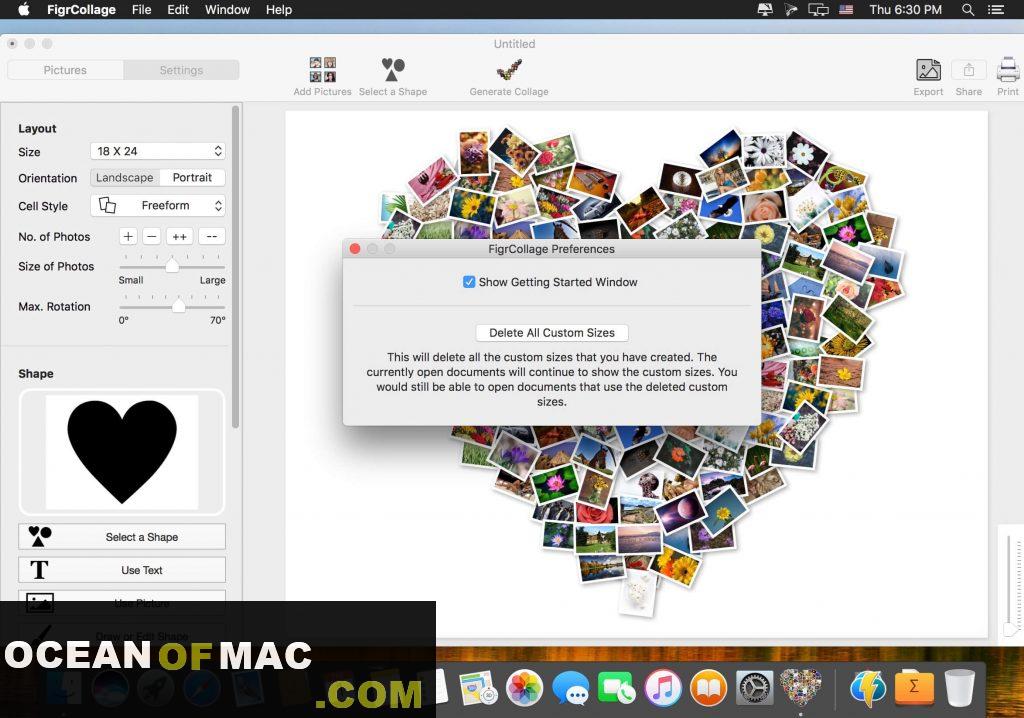Click the US flag input source icon
The width and height of the screenshot is (1024, 718).
pos(846,10)
